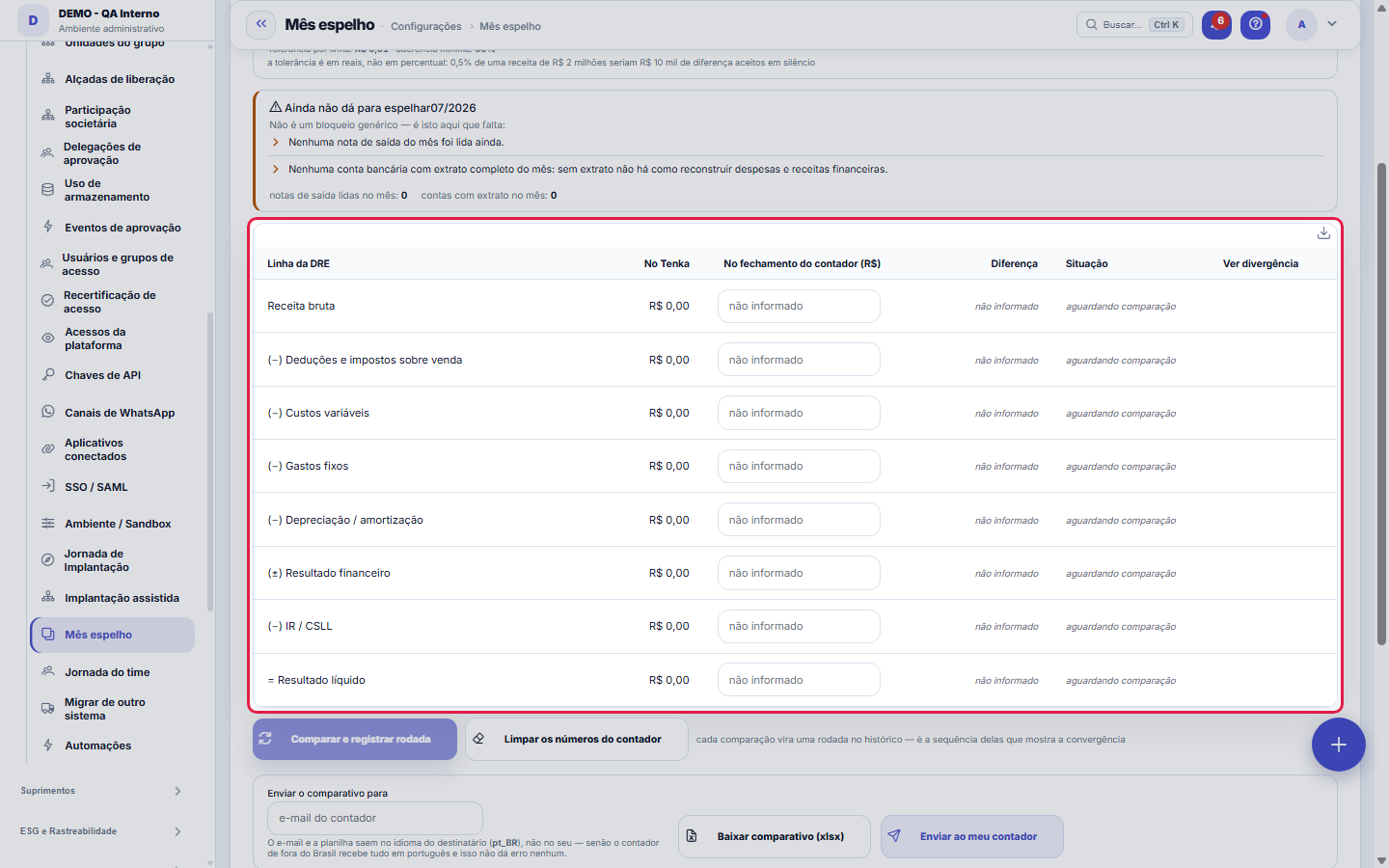
Task: Focus the e-mail do contador field
Action: [x=375, y=819]
